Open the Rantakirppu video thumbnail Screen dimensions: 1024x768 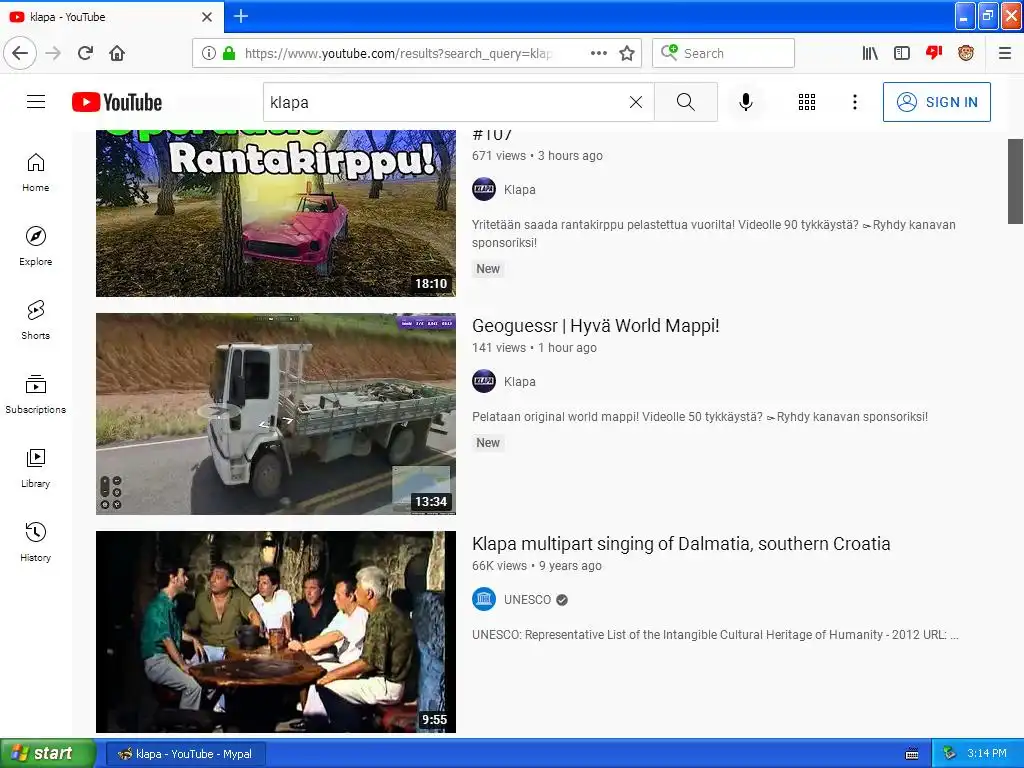(x=276, y=213)
